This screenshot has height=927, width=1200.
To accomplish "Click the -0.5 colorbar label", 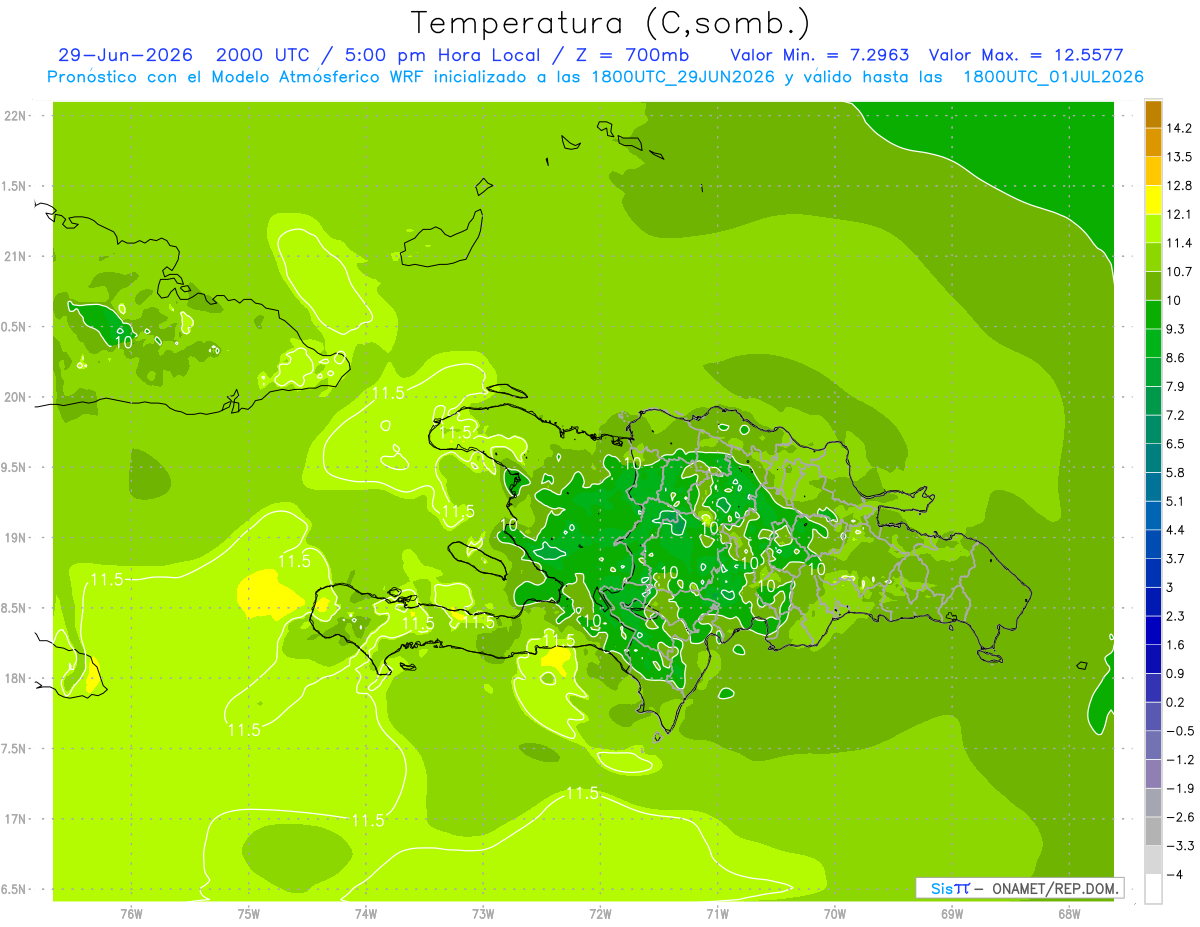I will click(x=1179, y=731).
